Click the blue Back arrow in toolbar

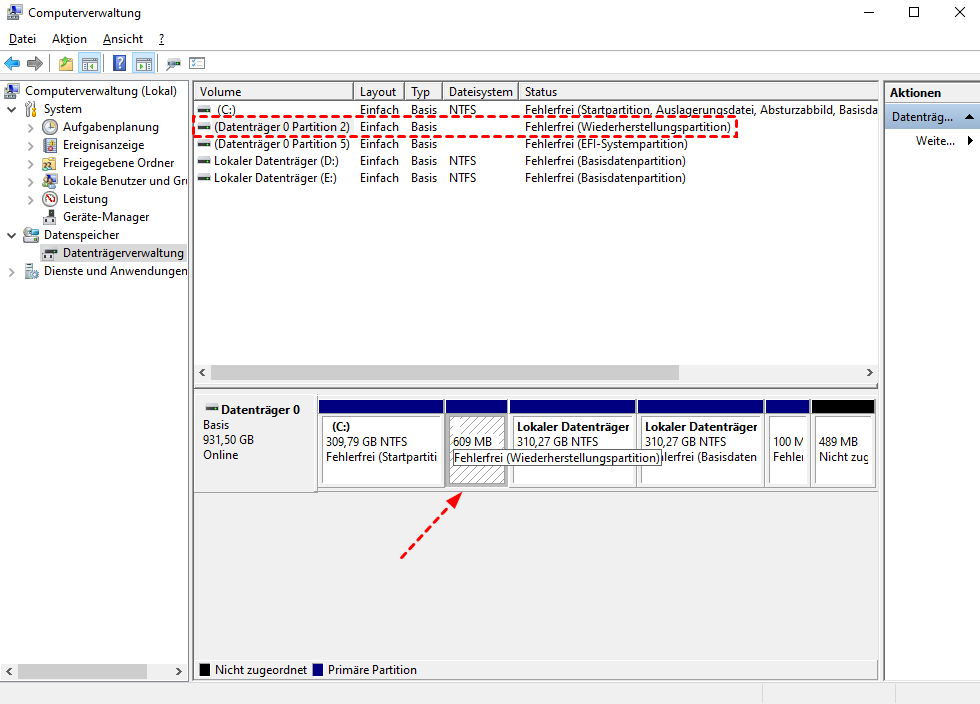click(x=12, y=64)
